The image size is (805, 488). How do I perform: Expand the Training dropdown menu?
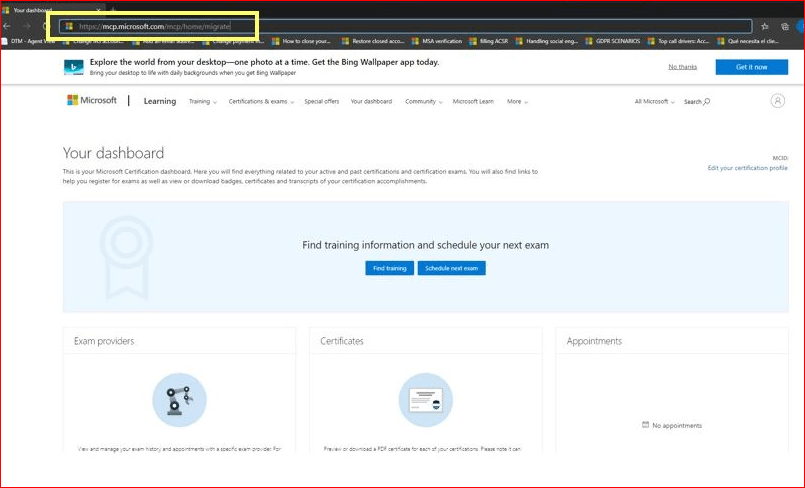point(203,102)
